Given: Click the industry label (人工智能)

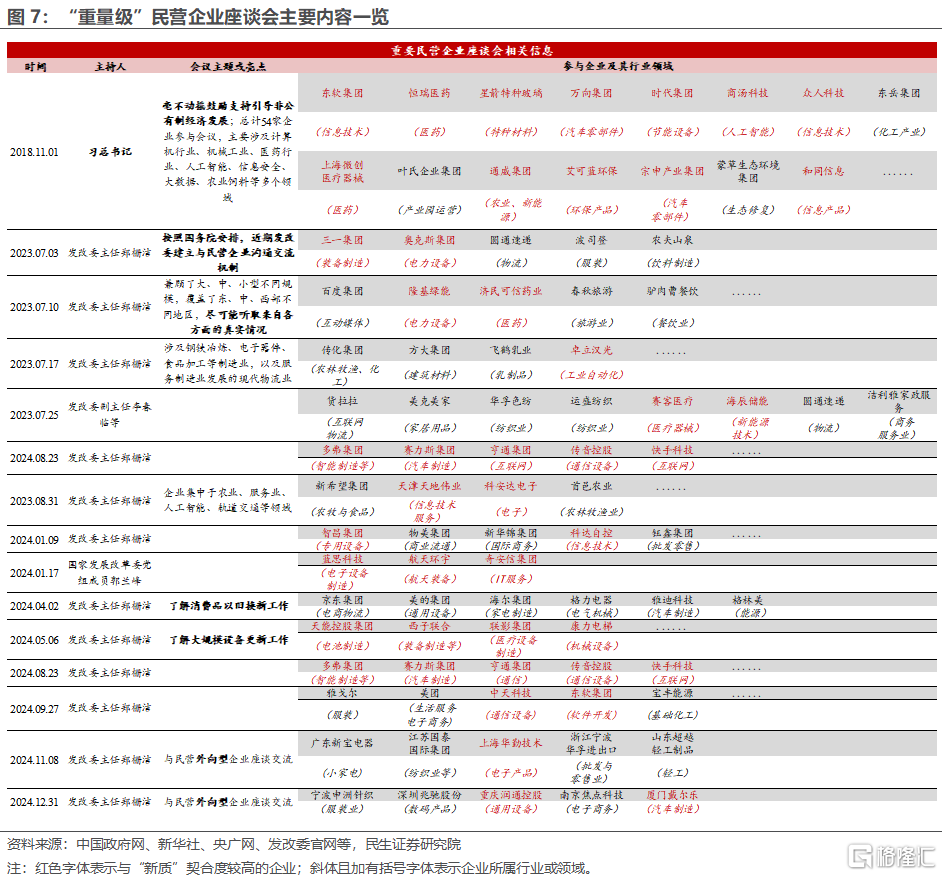Looking at the screenshot, I should tap(747, 132).
